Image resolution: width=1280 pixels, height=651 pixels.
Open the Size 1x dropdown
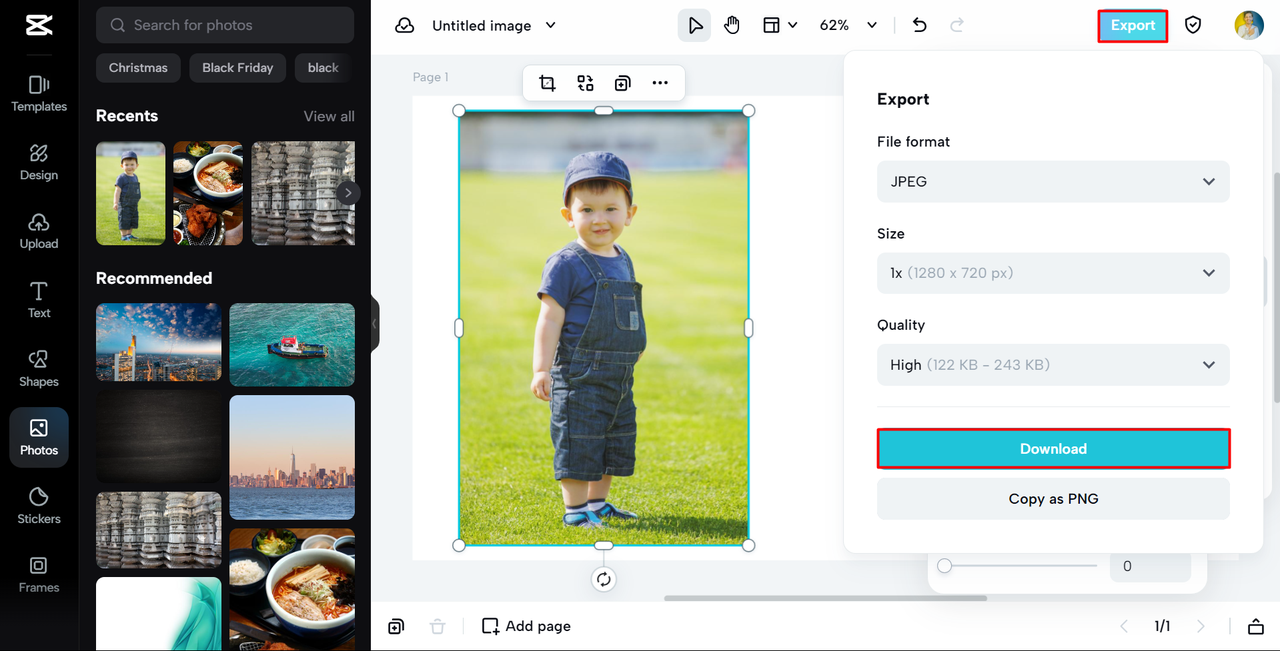tap(1053, 273)
